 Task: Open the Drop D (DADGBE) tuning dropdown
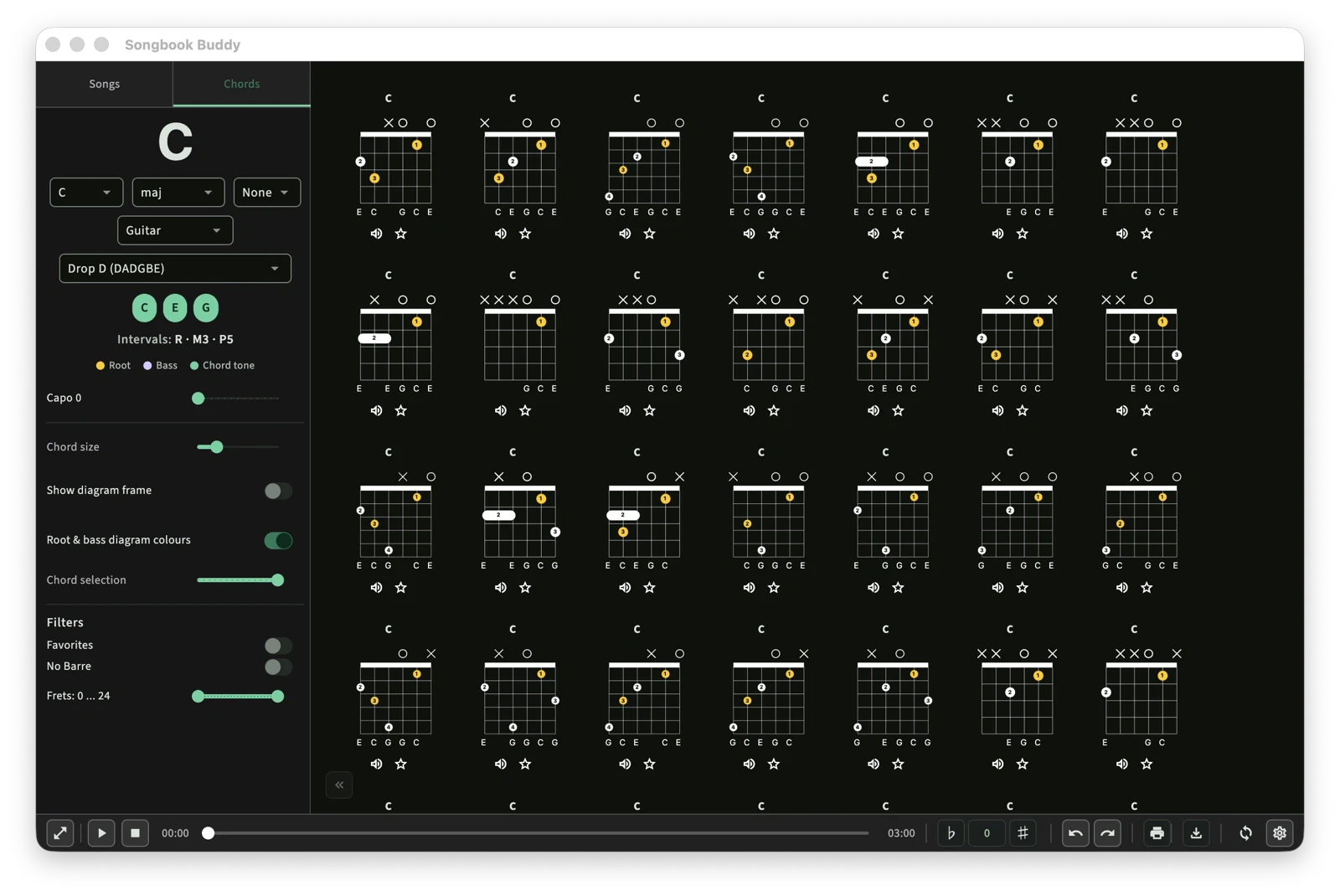coord(175,268)
